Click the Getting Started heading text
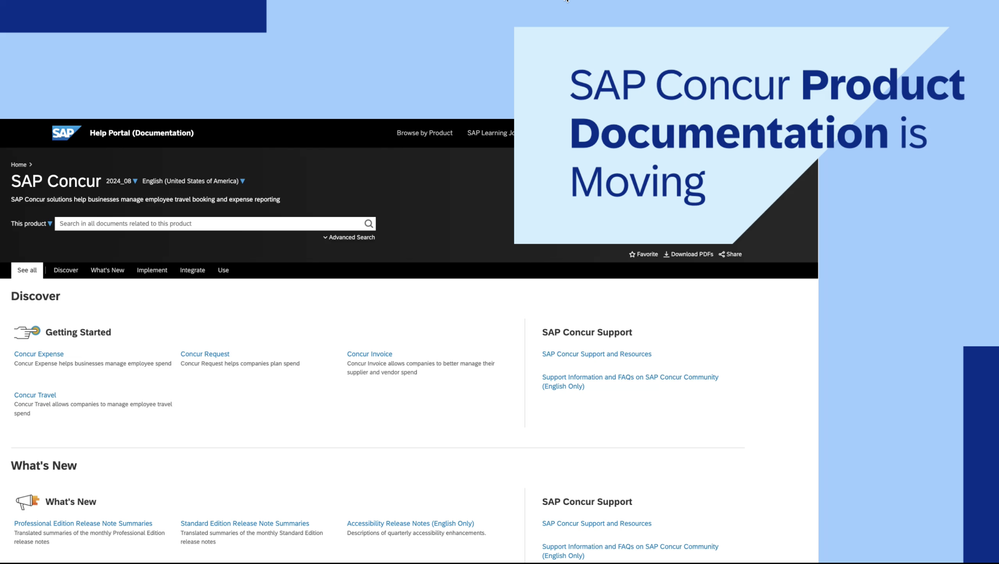The width and height of the screenshot is (999, 564). tap(78, 332)
